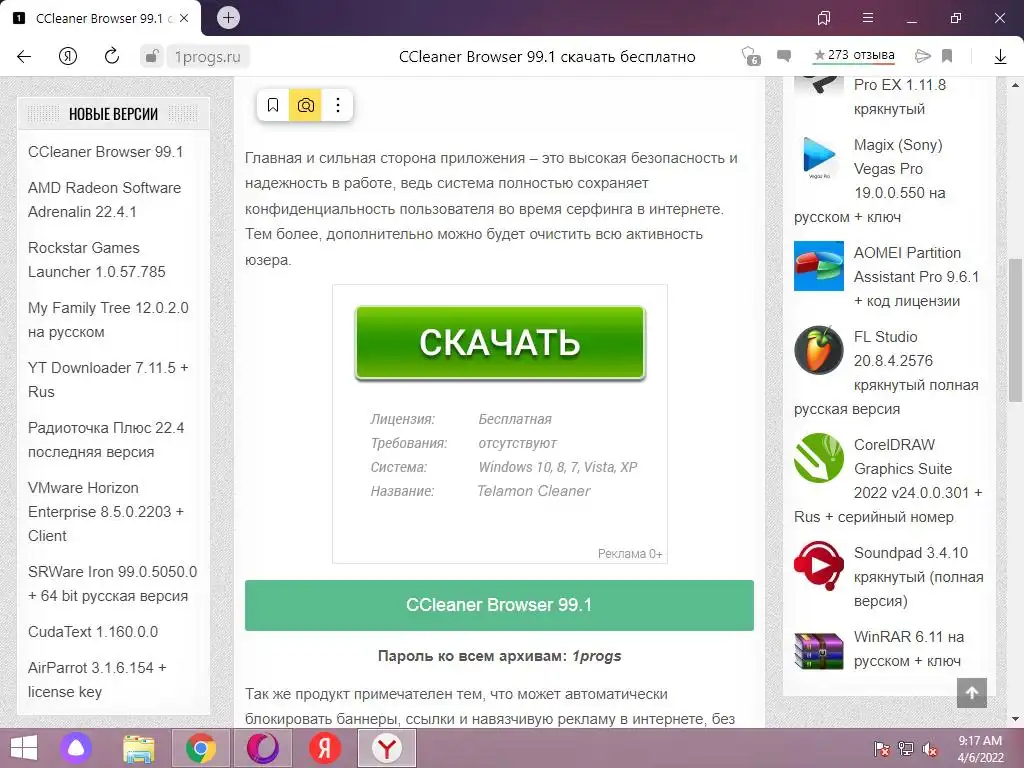
Task: Open Pro EX 1.11.8 крякнутый link
Action: [900, 97]
